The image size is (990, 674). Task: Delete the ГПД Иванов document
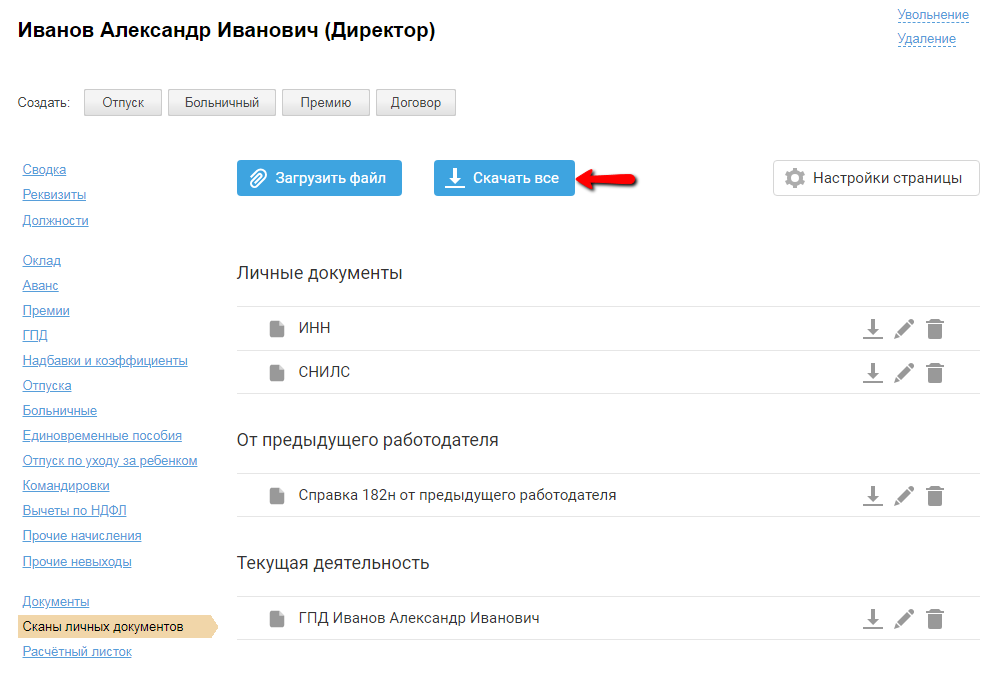935,619
